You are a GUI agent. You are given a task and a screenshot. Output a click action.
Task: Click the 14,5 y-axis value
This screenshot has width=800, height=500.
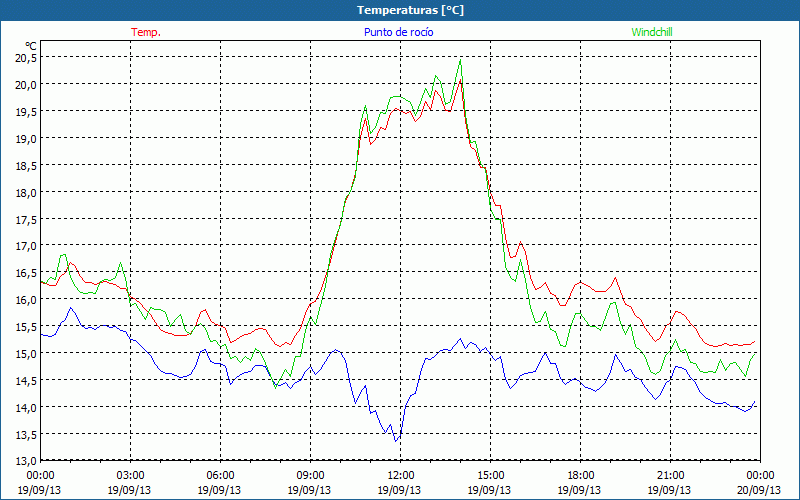26,381
